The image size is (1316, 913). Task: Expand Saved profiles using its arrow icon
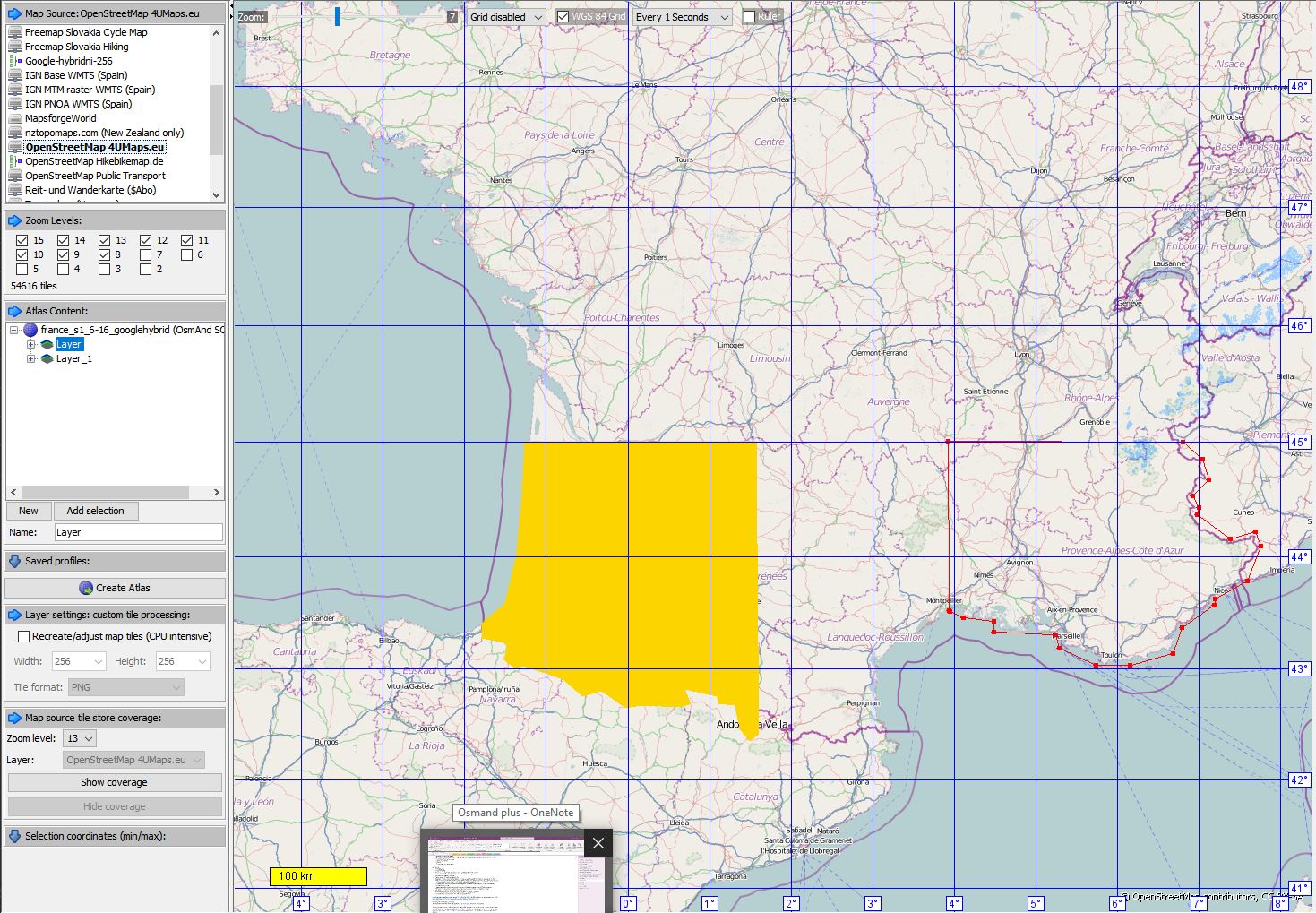[14, 561]
